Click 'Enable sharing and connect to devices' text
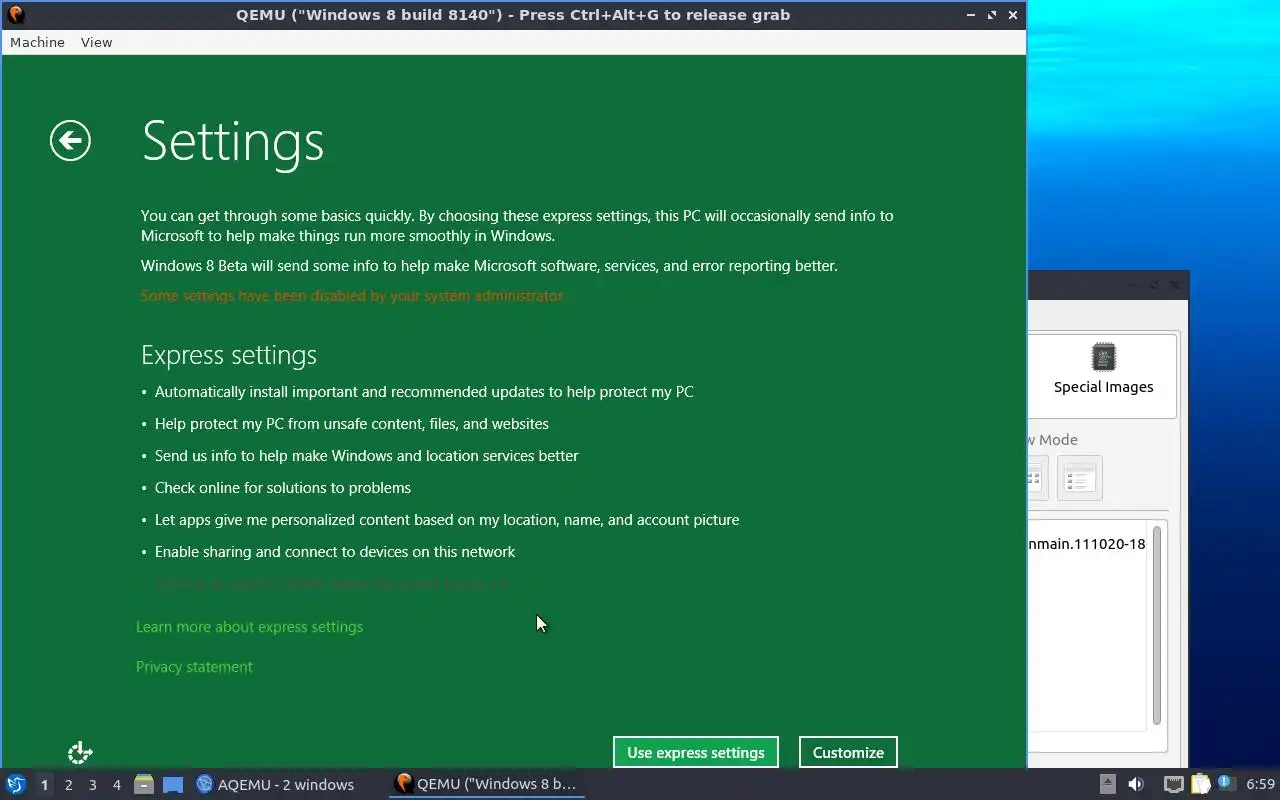 335,552
